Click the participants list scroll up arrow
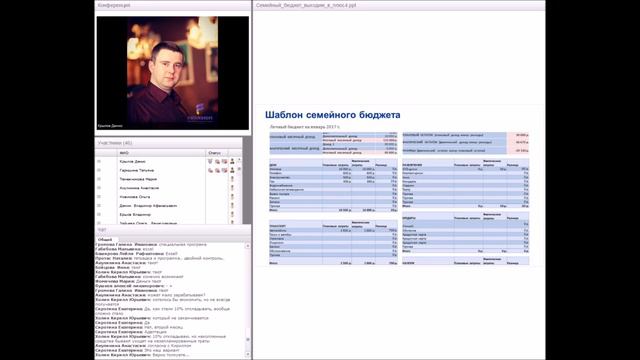This screenshot has width=640, height=360. pyautogui.click(x=239, y=160)
